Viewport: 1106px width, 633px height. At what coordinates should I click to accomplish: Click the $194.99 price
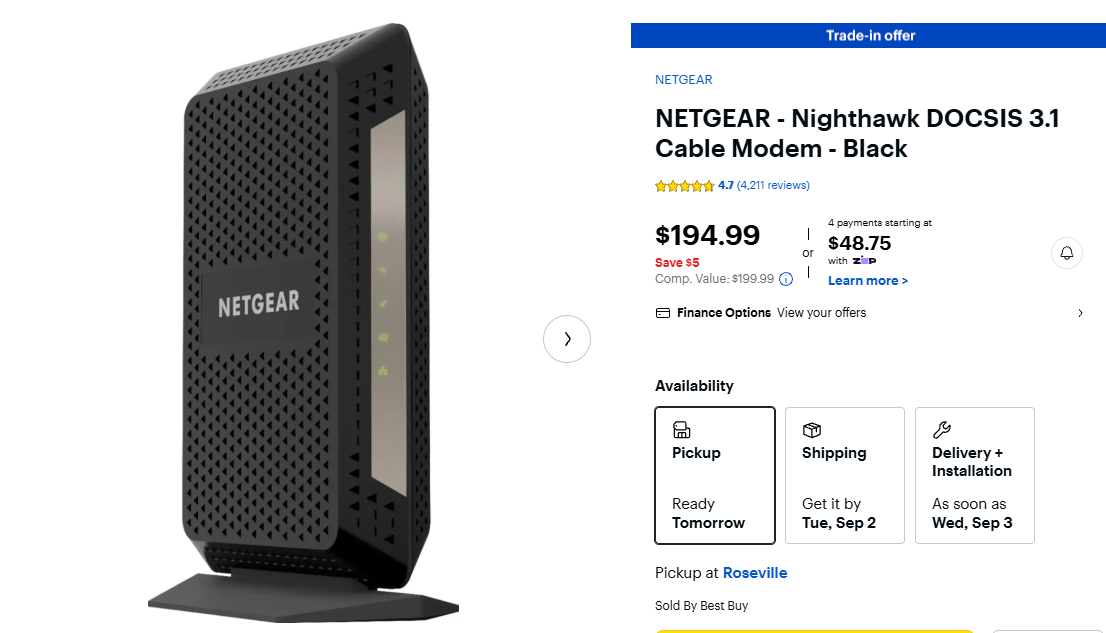[x=707, y=235]
